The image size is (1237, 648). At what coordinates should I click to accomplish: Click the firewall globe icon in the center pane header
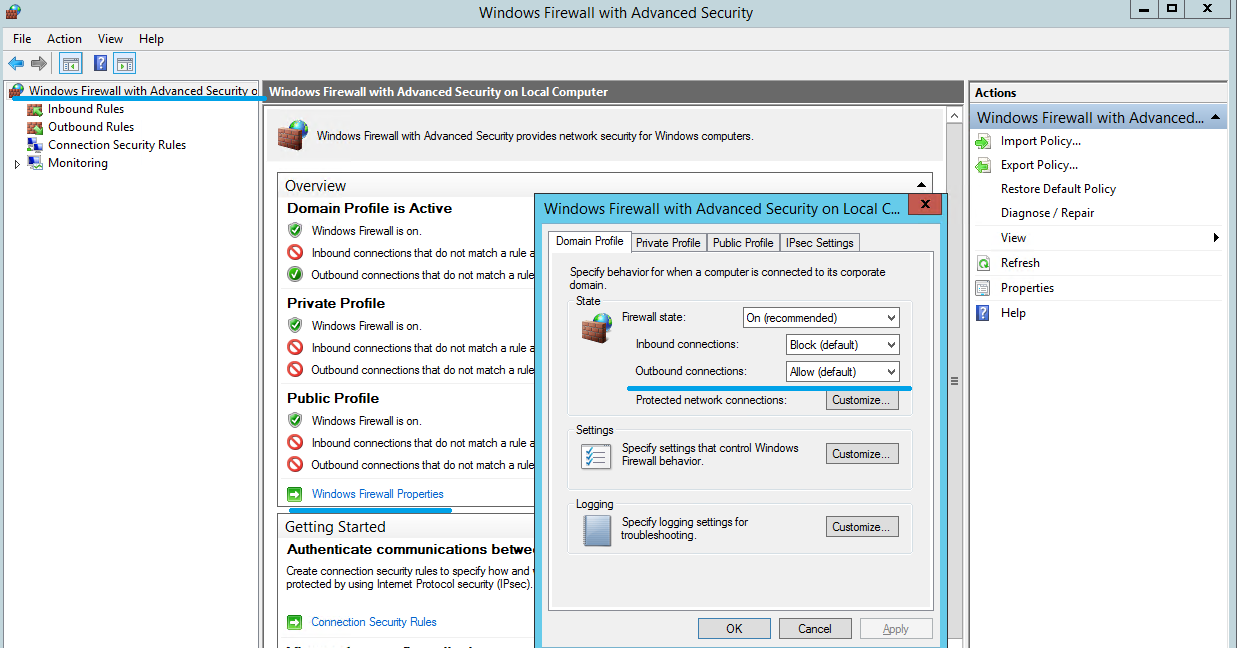point(293,135)
